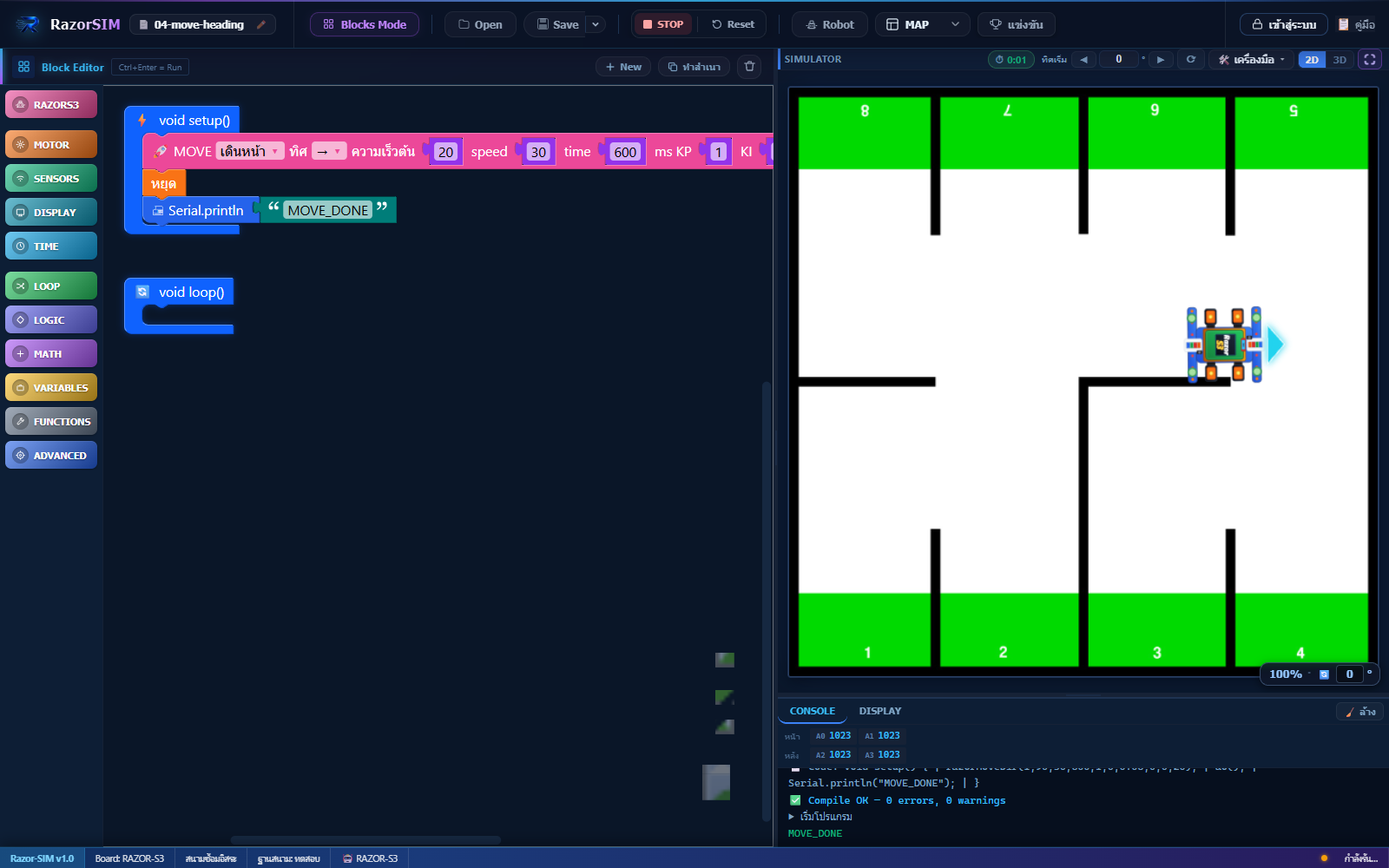Open the LOGIC block category

click(x=51, y=320)
